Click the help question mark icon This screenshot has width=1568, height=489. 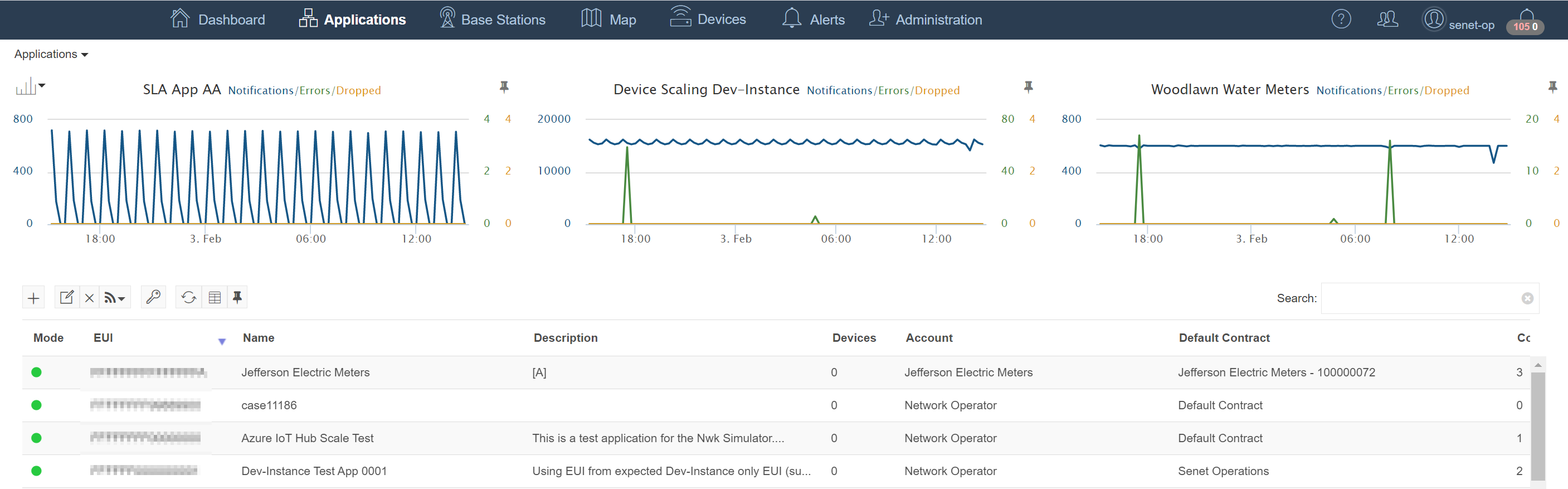[x=1341, y=19]
